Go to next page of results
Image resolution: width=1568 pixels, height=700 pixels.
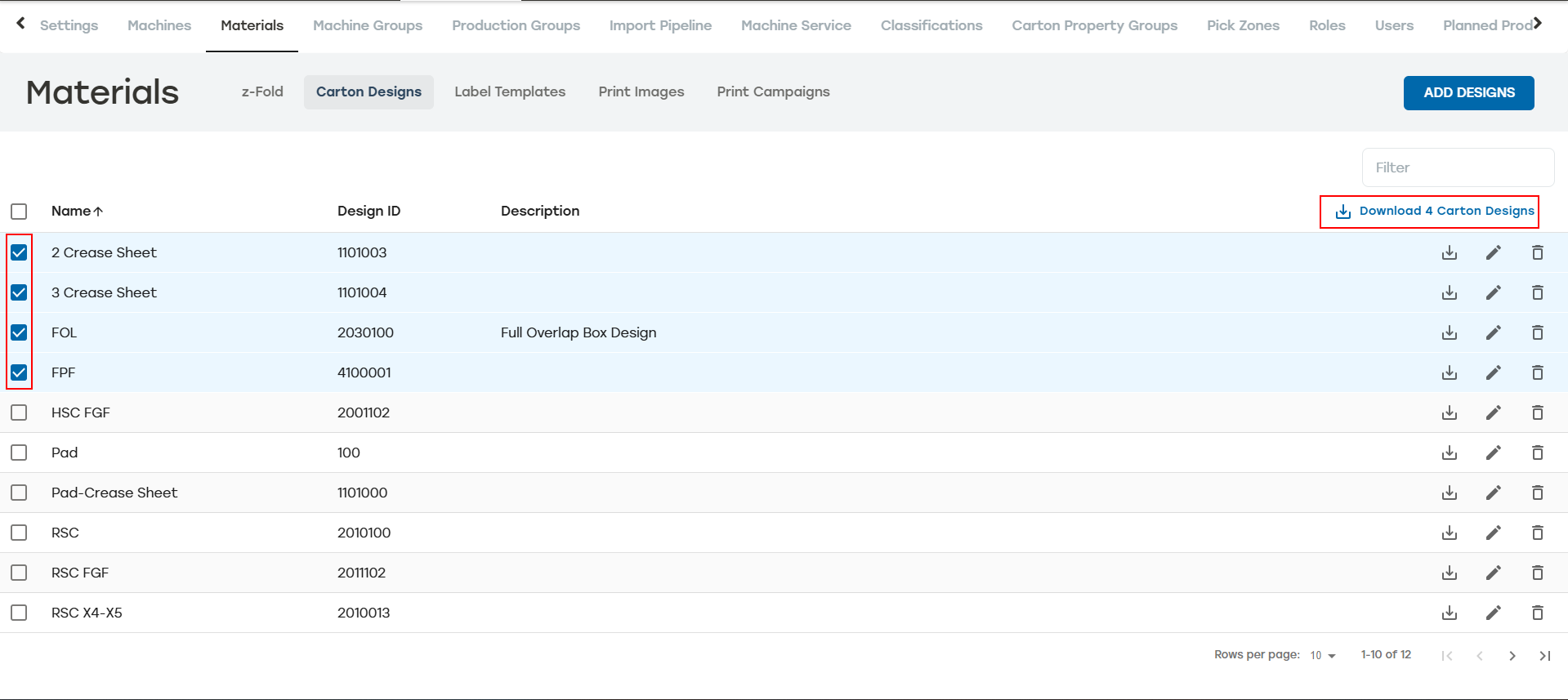coord(1512,655)
